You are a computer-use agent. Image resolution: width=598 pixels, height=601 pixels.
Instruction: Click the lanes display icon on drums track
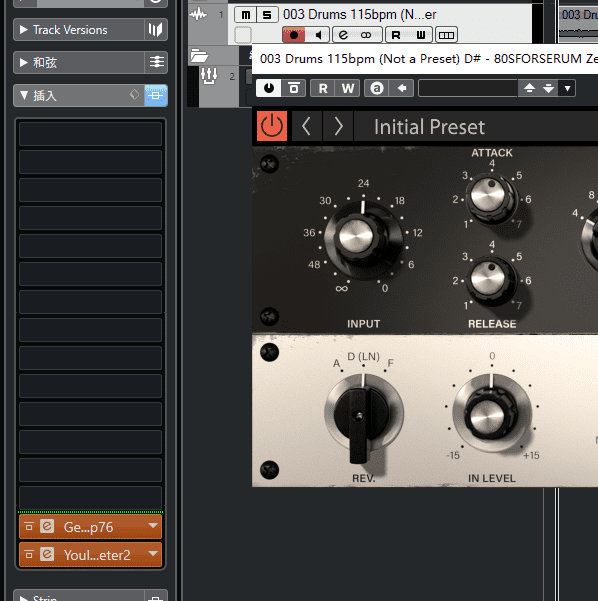coord(446,35)
